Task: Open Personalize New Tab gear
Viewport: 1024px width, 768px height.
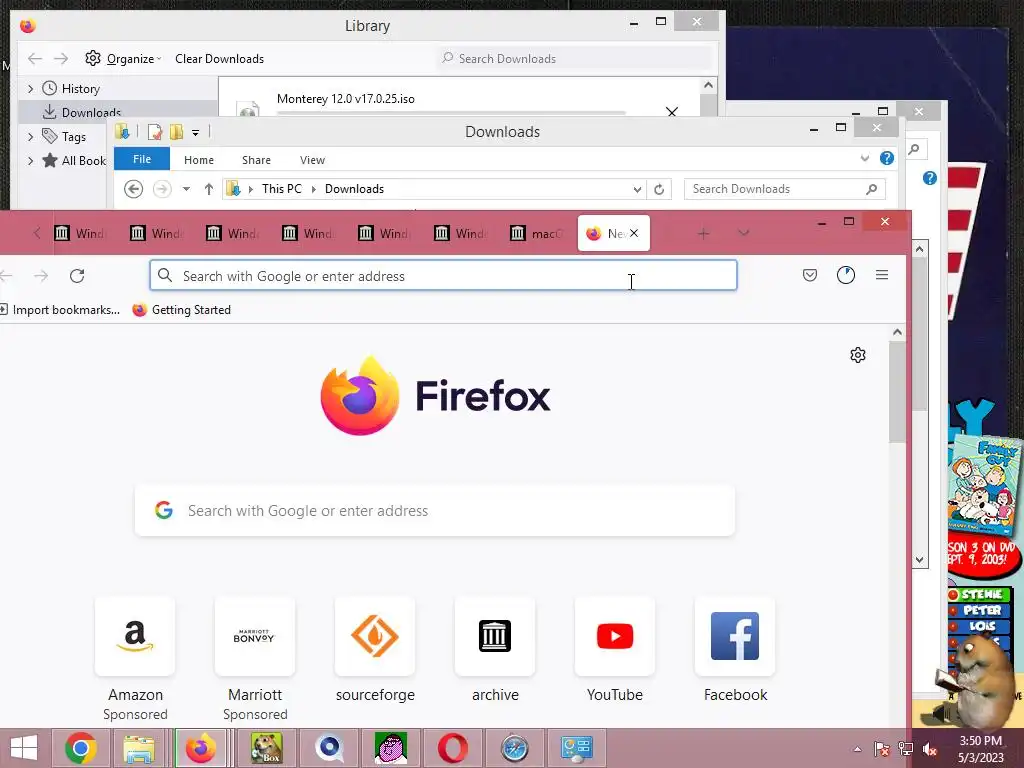Action: 857,355
